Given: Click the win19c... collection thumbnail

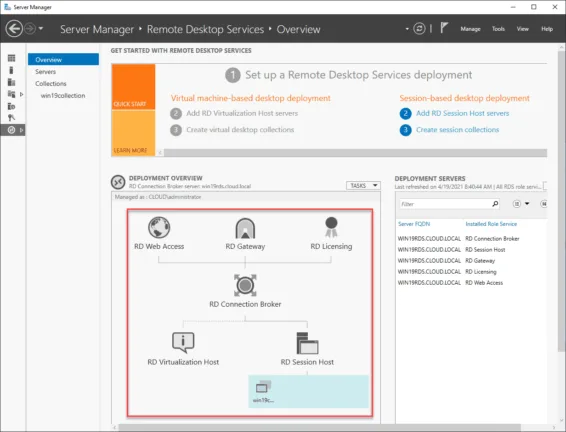Looking at the screenshot, I should [264, 391].
